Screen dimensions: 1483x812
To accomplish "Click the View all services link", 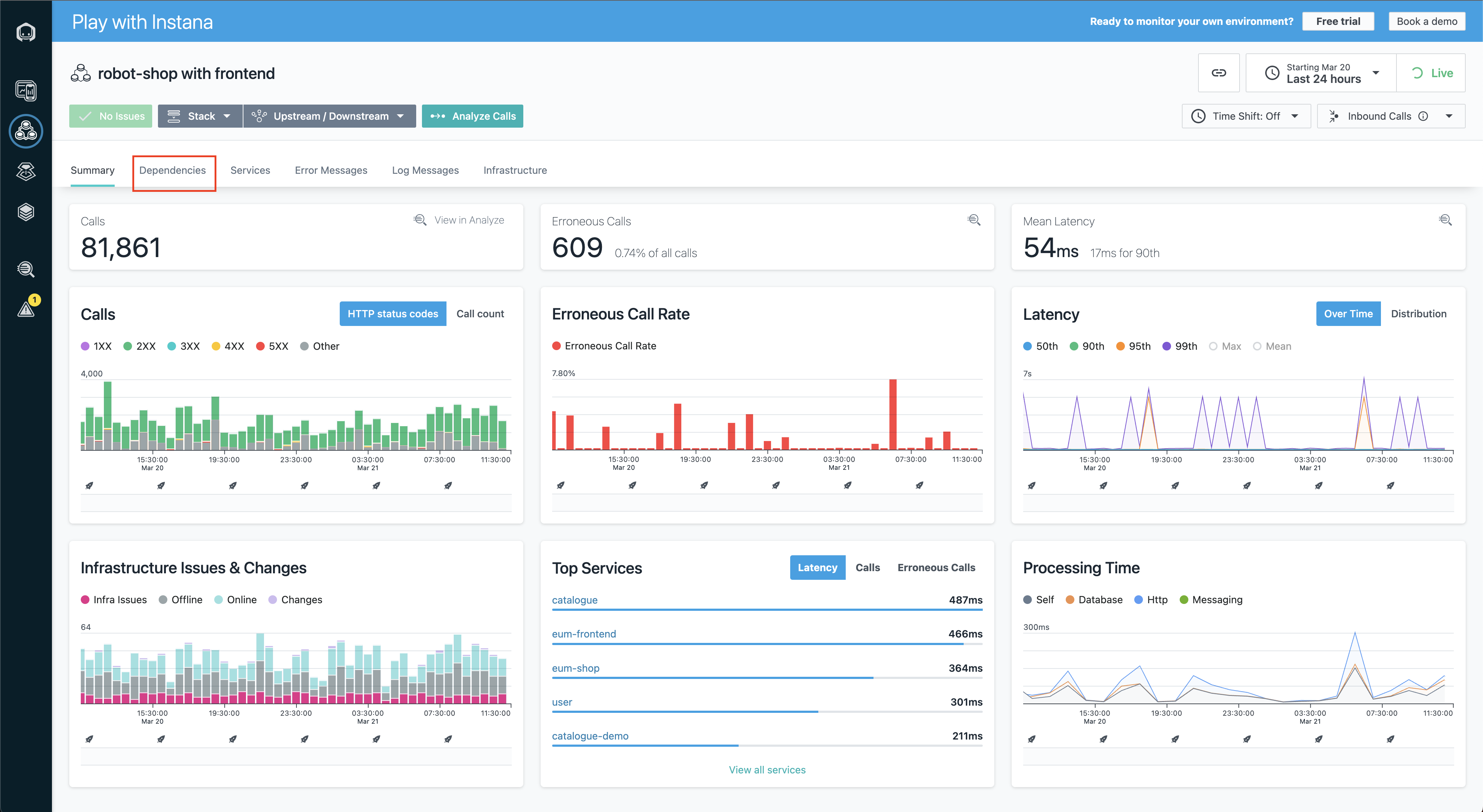I will click(x=767, y=769).
